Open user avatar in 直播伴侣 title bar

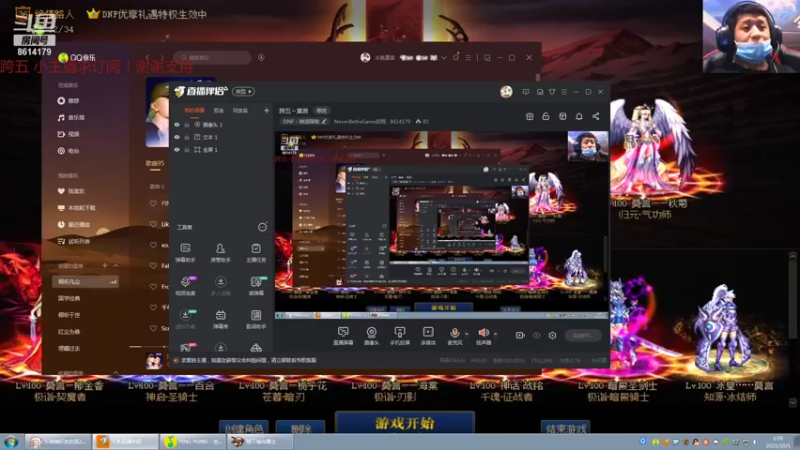[506, 92]
